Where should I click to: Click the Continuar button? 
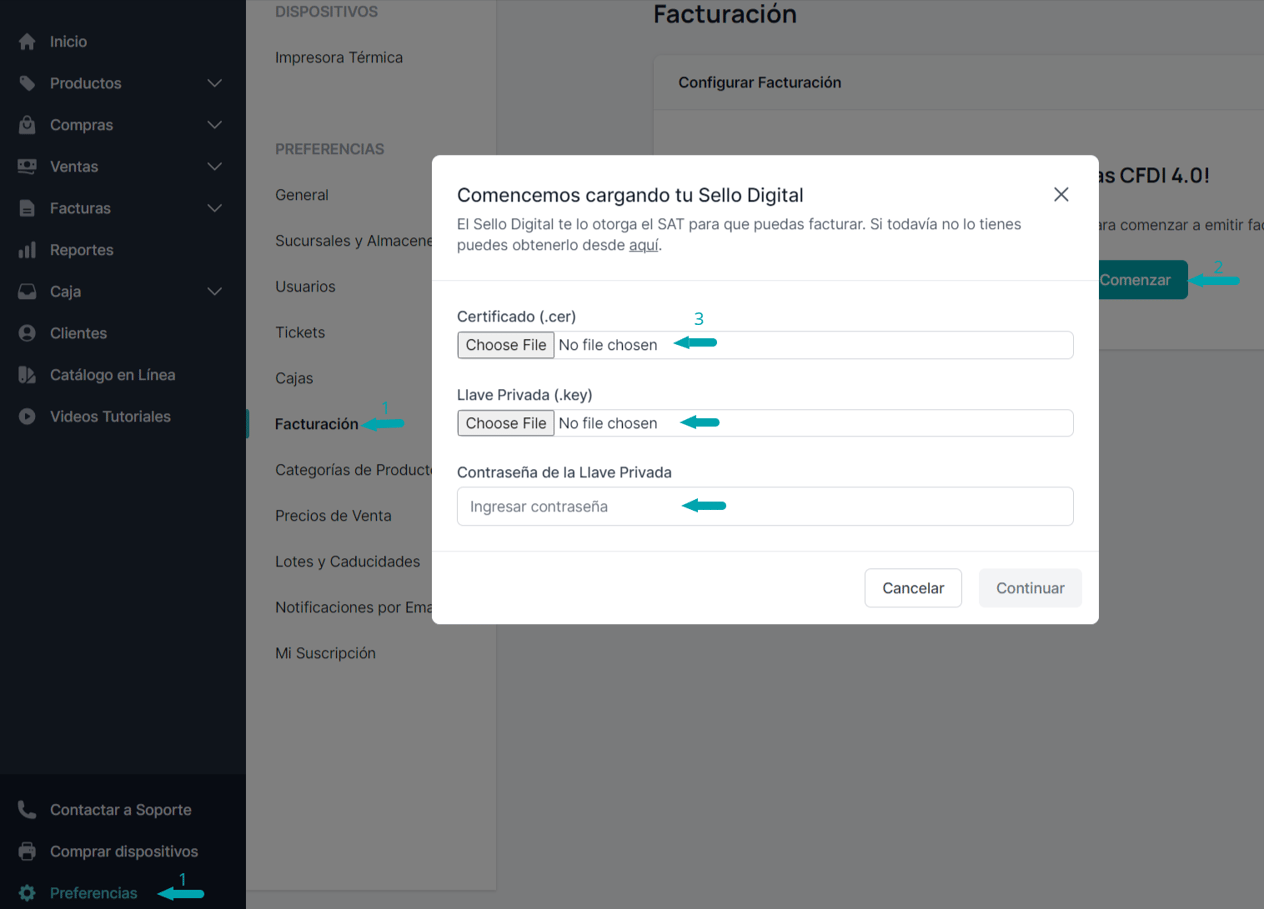pyautogui.click(x=1030, y=588)
